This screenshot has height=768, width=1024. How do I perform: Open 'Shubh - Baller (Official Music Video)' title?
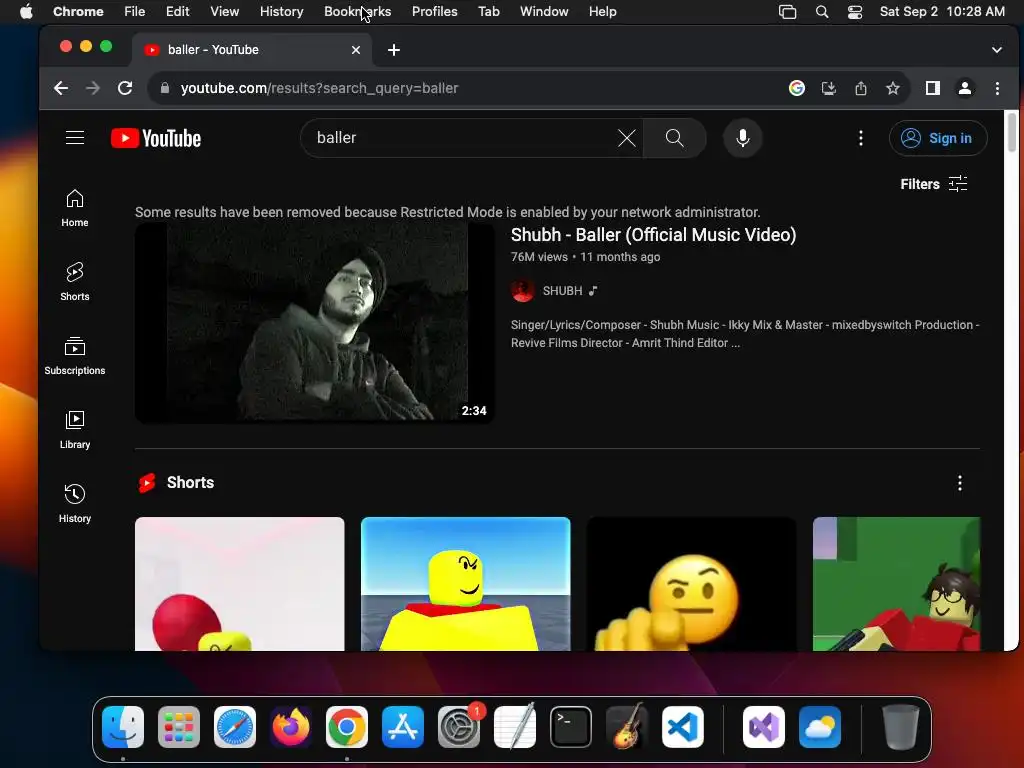tap(653, 235)
